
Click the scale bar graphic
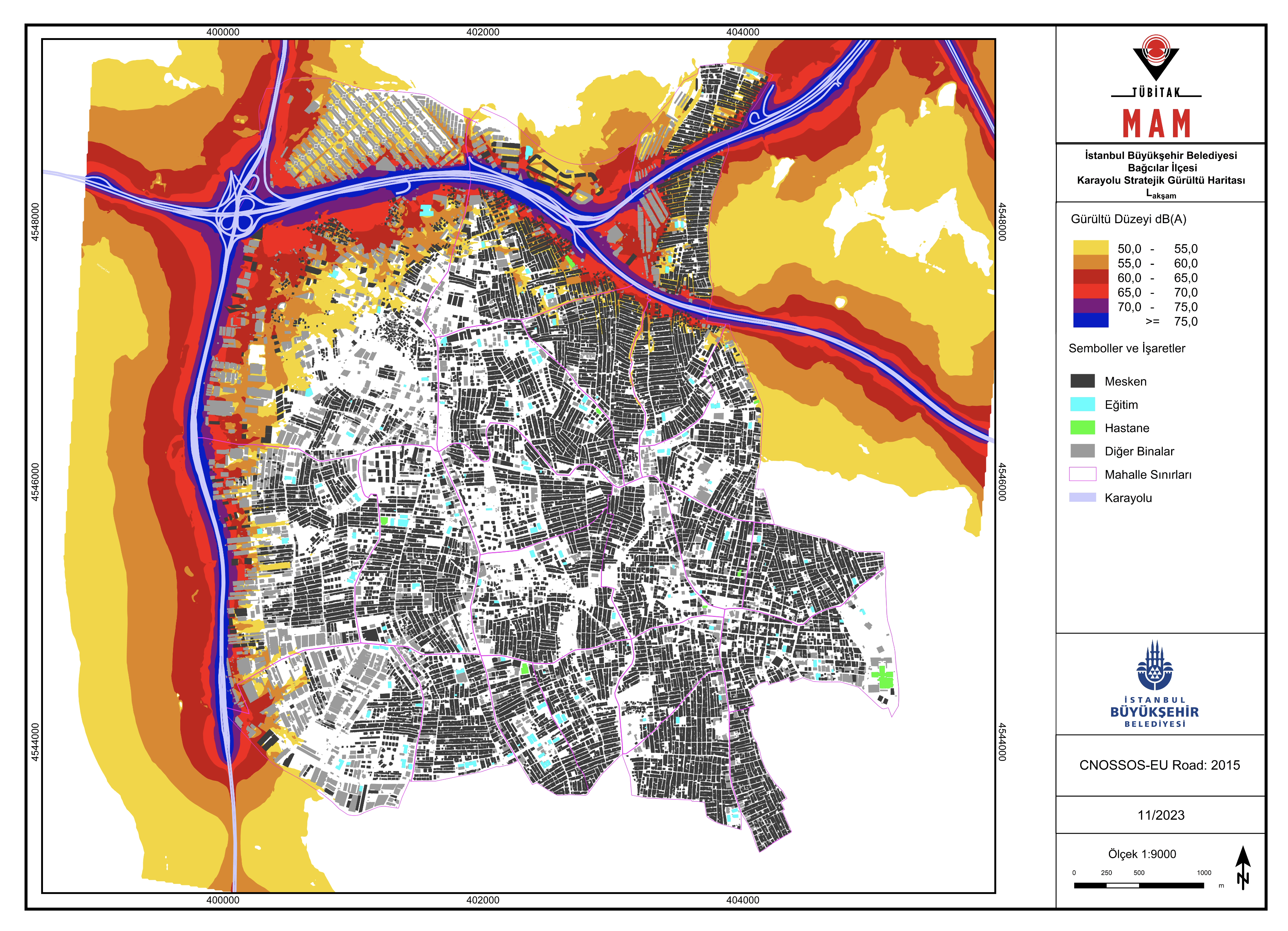1139,886
